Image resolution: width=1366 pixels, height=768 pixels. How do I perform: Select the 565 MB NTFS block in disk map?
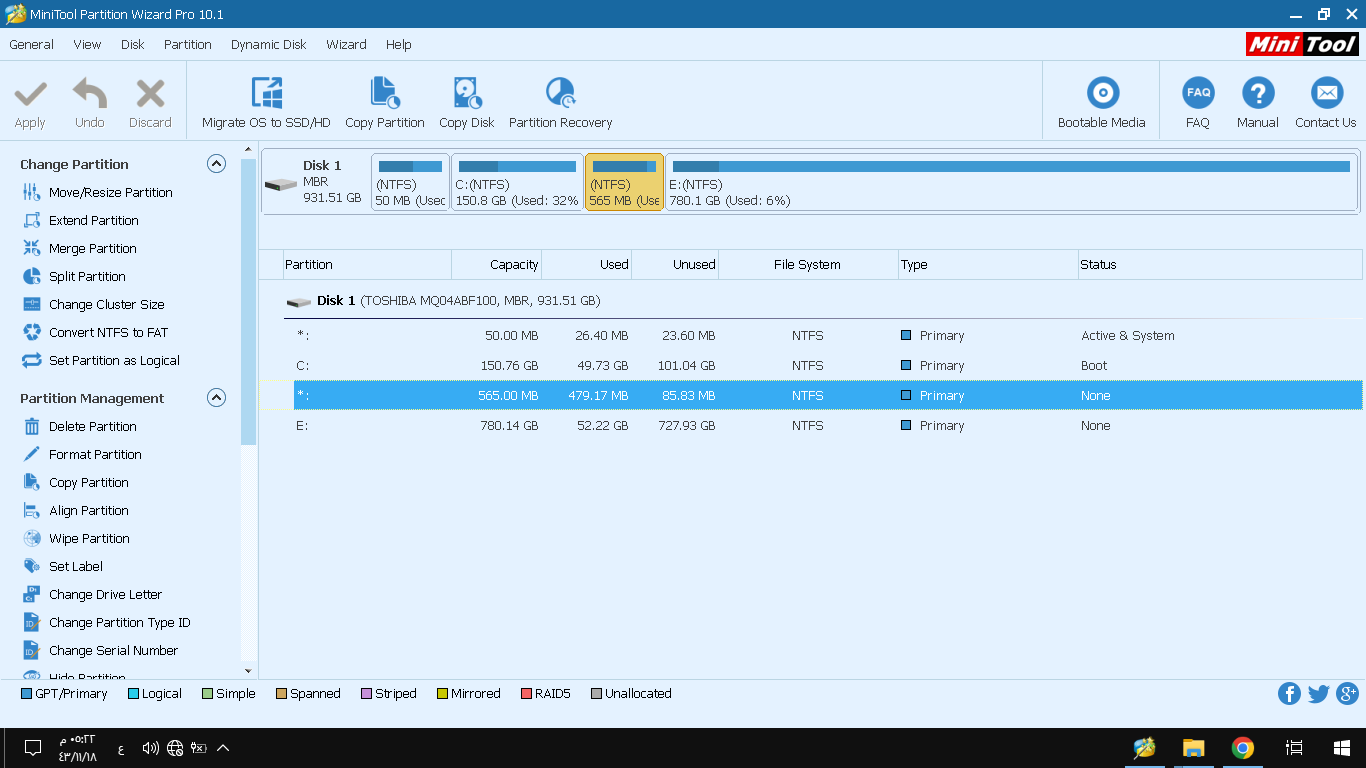point(624,182)
